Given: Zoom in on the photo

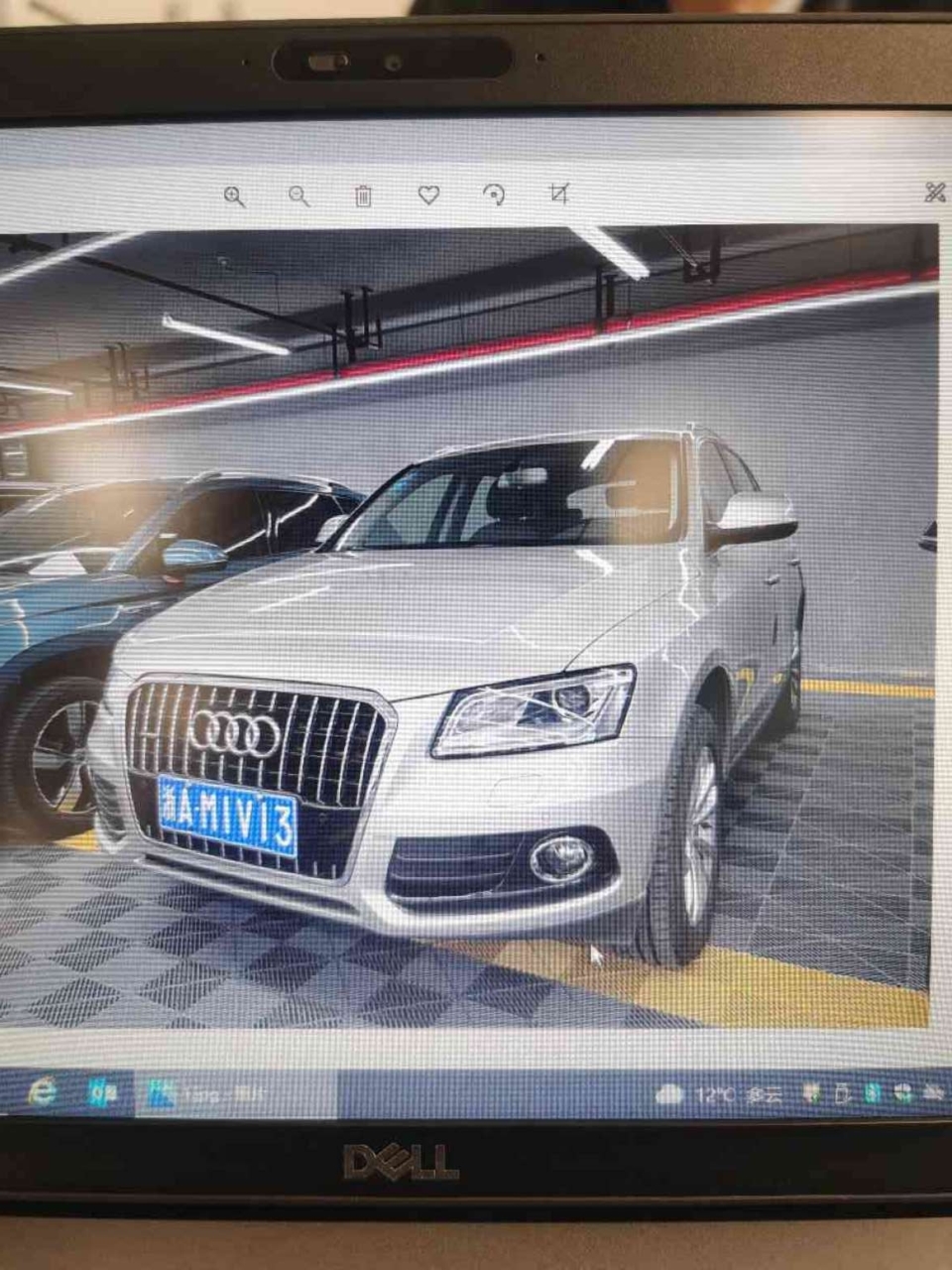Looking at the screenshot, I should (235, 195).
